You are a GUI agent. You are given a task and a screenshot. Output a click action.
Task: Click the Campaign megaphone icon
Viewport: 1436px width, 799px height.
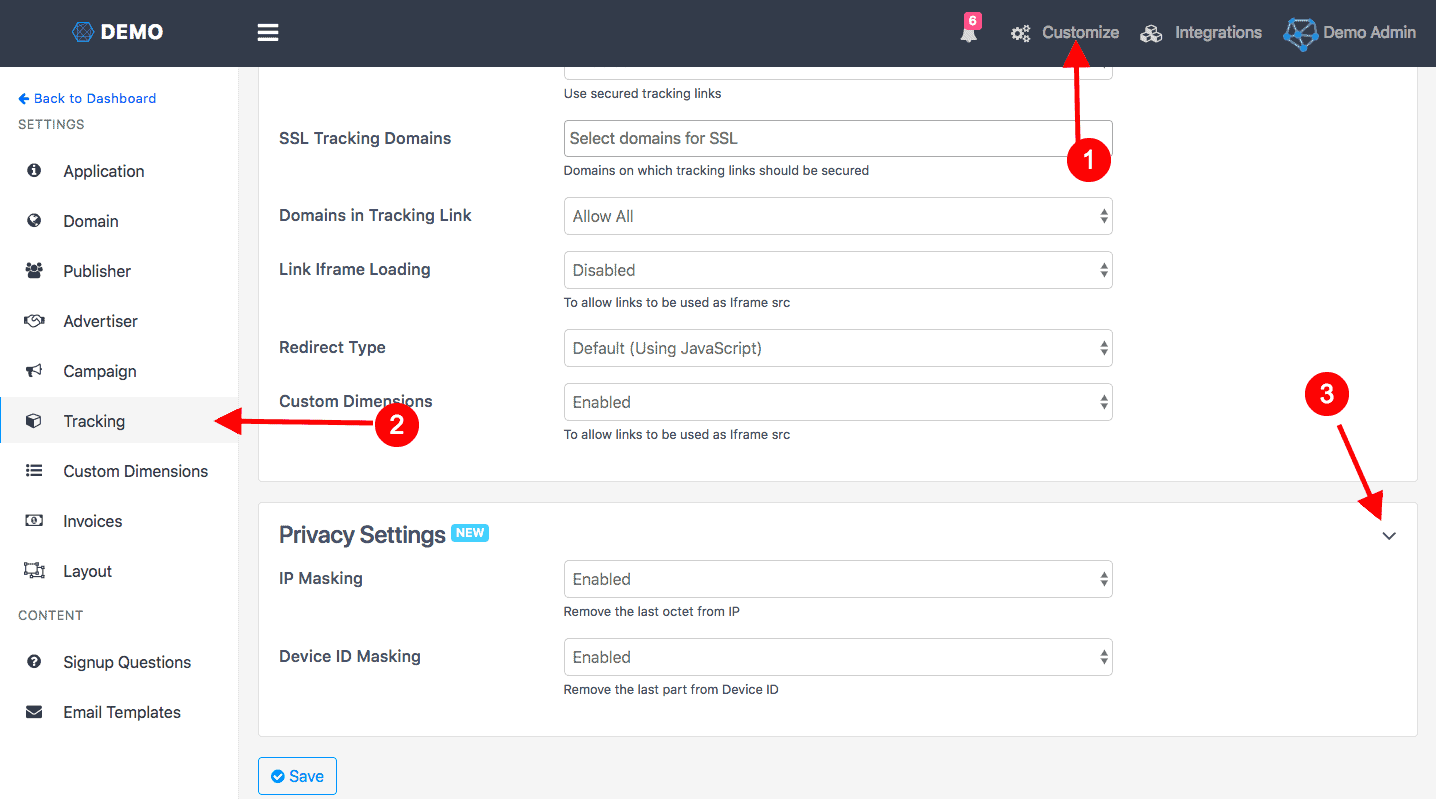pos(34,371)
